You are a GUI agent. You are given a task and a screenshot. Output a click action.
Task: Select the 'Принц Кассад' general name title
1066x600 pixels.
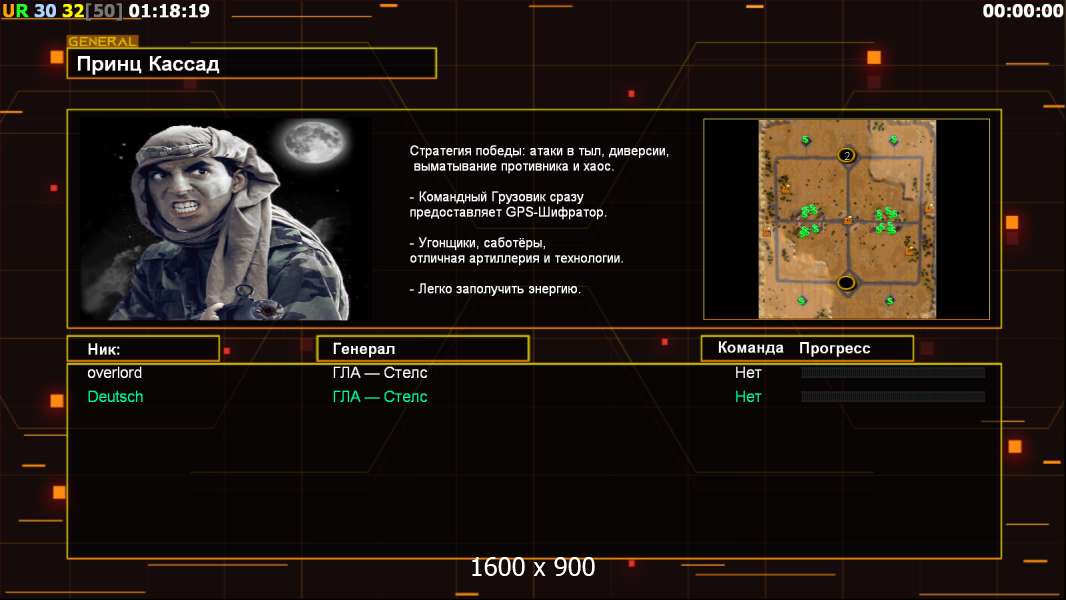tap(148, 64)
